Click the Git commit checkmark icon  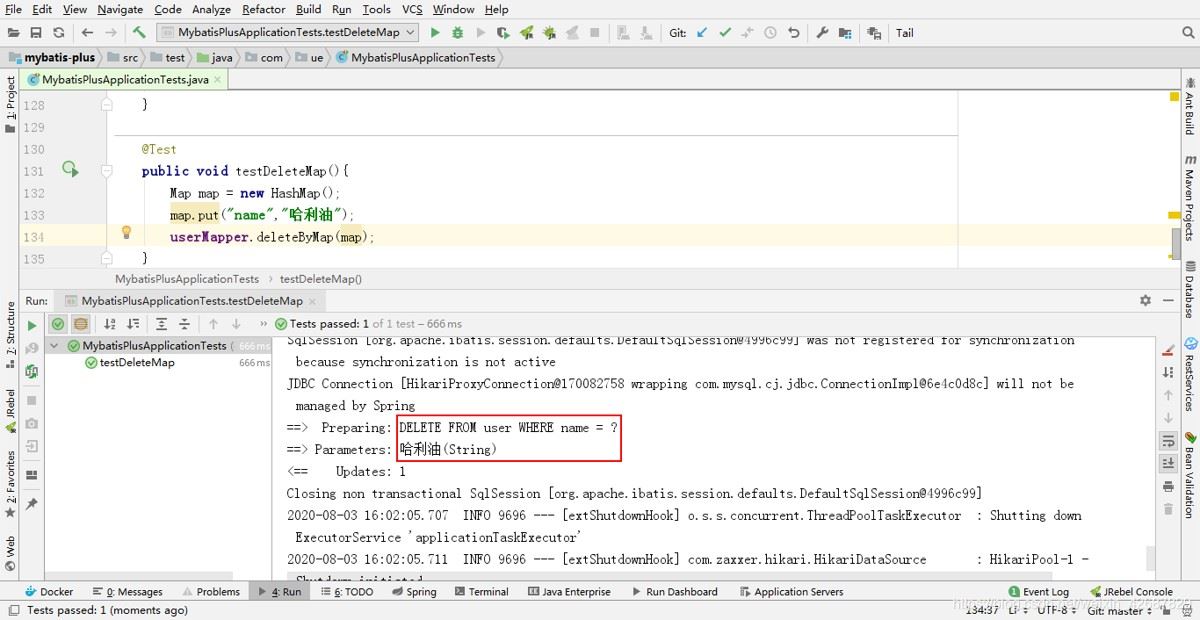coord(725,33)
